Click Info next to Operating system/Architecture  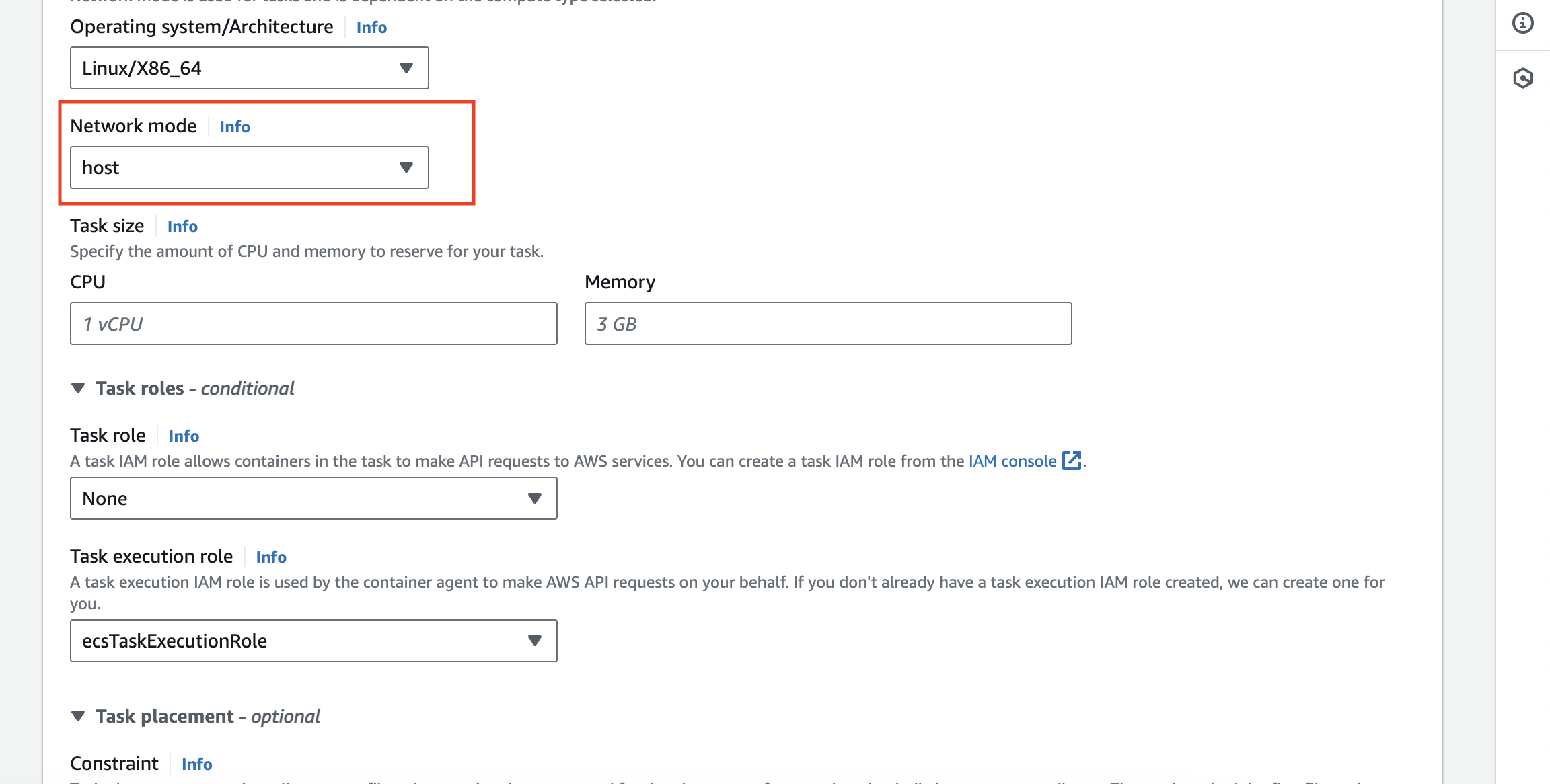click(x=371, y=27)
